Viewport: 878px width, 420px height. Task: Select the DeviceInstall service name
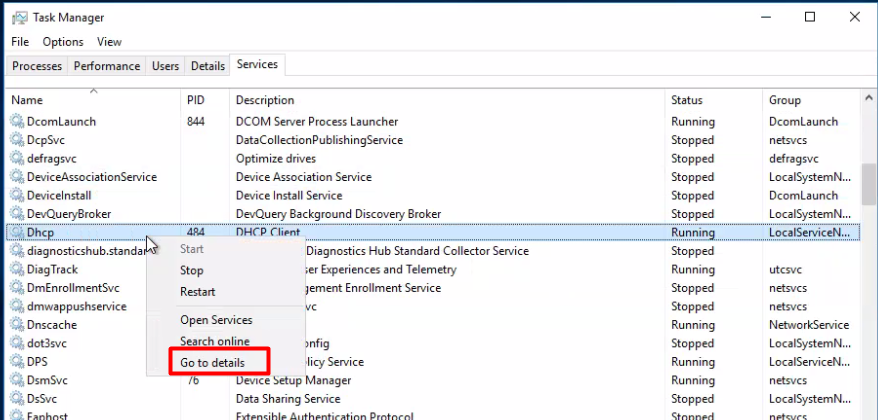(x=59, y=195)
